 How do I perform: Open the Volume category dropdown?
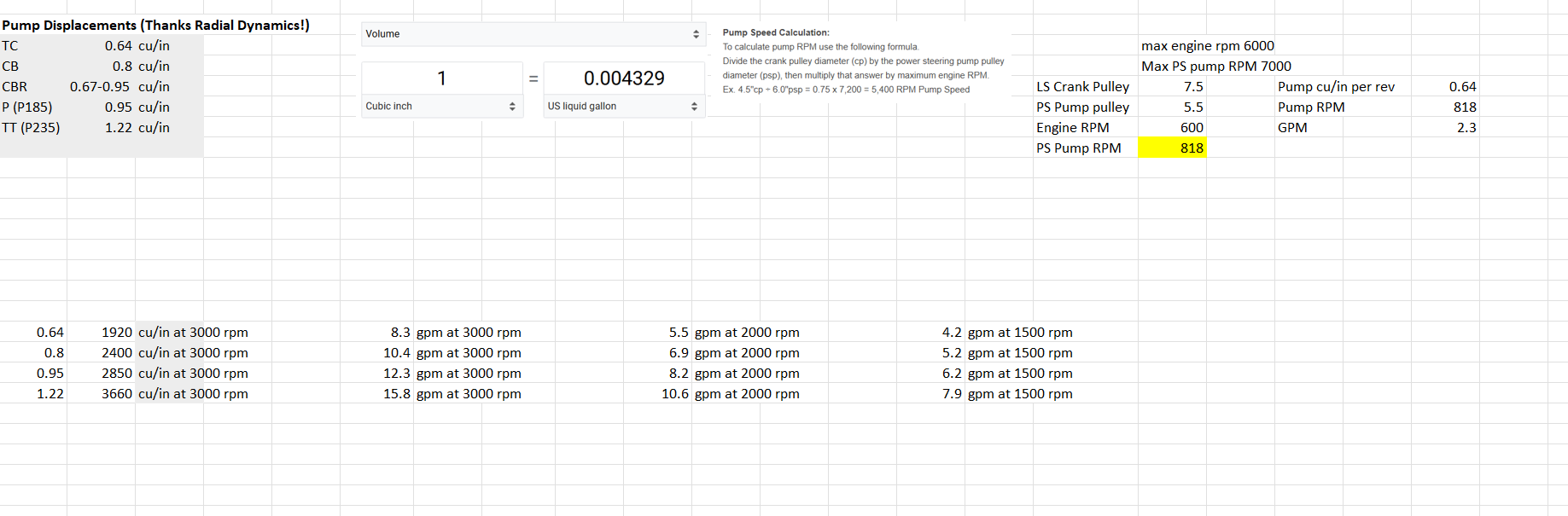tap(533, 34)
